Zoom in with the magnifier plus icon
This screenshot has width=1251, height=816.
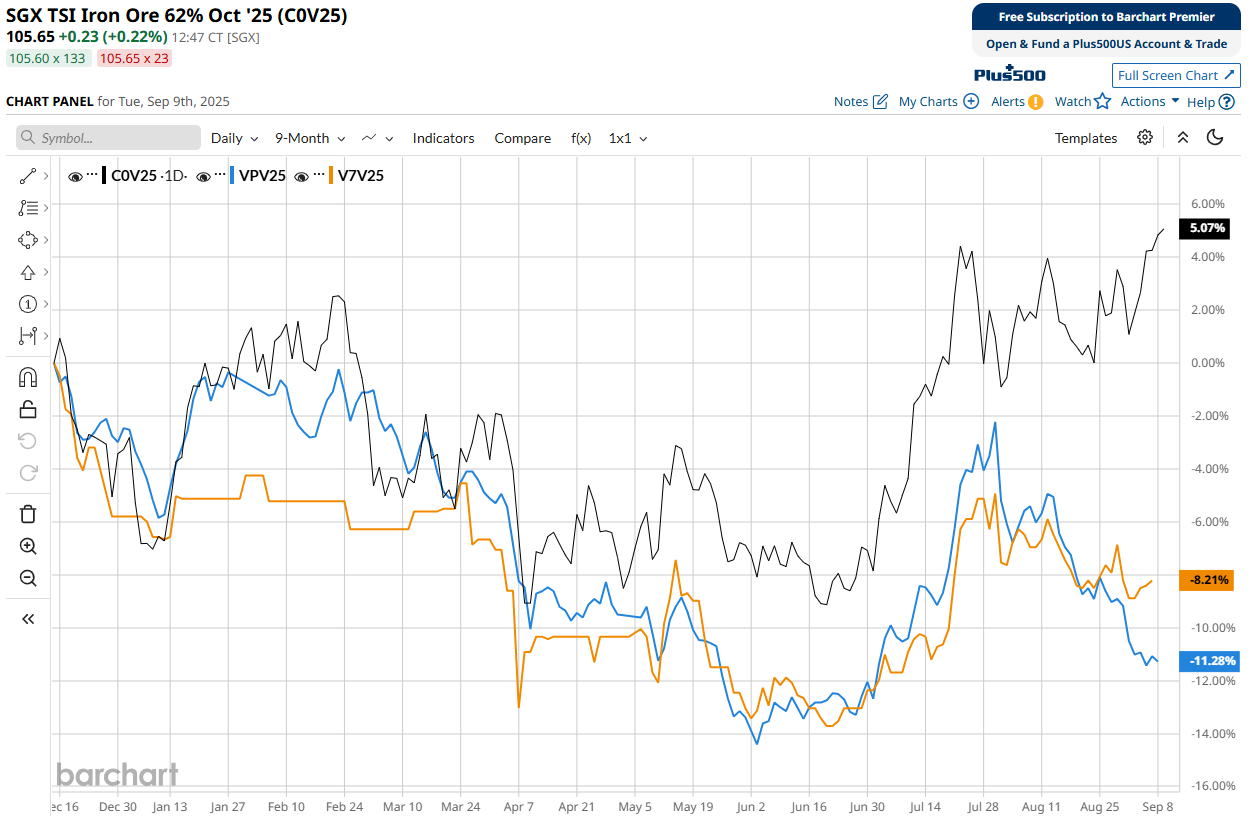[x=28, y=546]
